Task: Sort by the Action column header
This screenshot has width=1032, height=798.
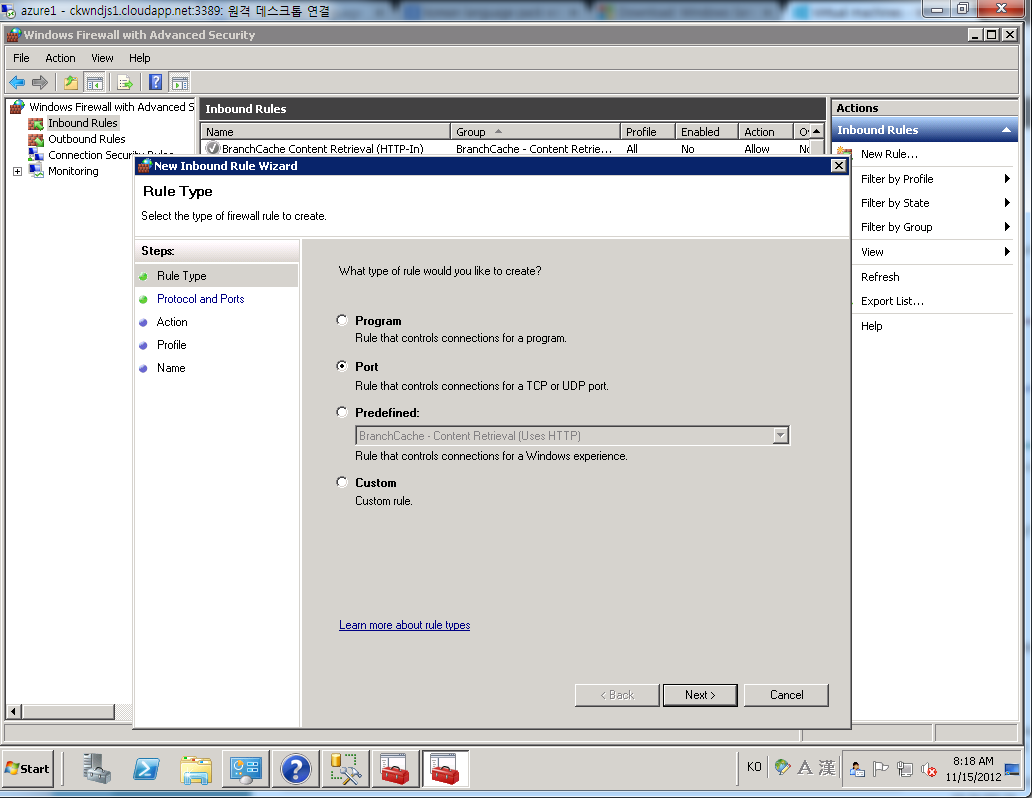Action: point(765,132)
